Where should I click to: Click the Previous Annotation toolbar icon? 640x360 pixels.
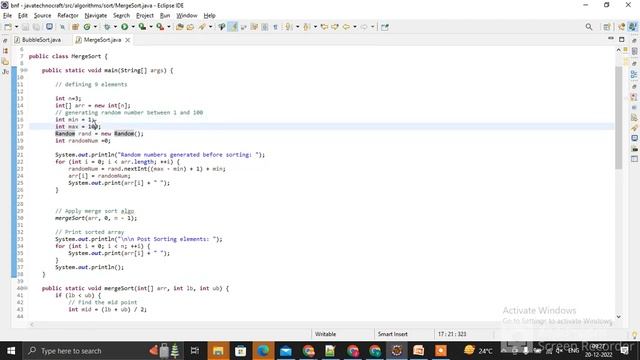(x=307, y=27)
